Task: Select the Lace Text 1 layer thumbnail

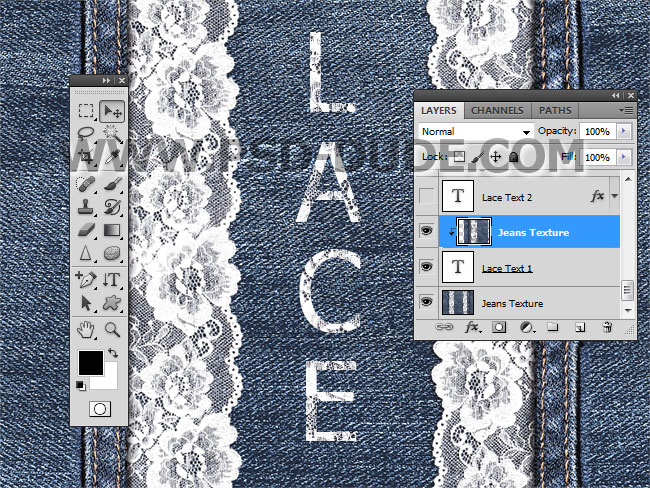Action: 456,268
